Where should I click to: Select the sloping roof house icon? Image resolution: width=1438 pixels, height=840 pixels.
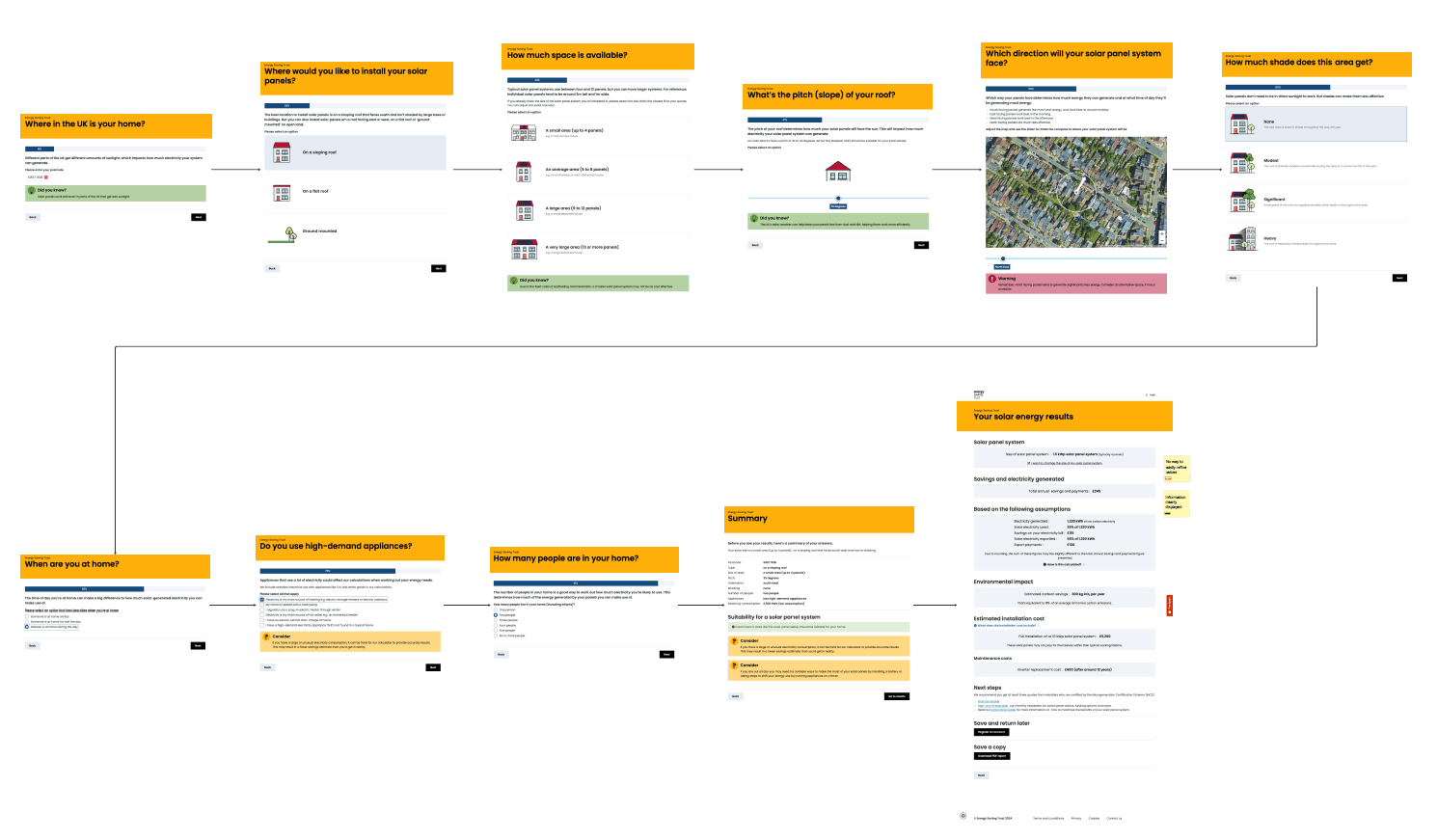[x=282, y=152]
